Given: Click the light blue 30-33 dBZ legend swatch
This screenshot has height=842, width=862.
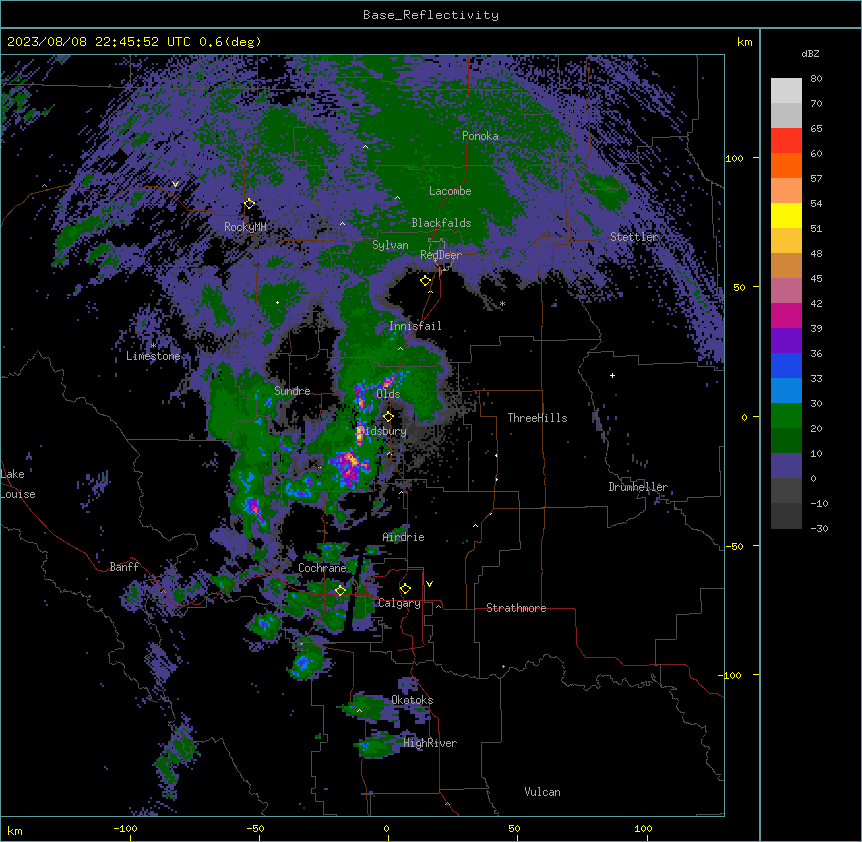Looking at the screenshot, I should point(786,391).
